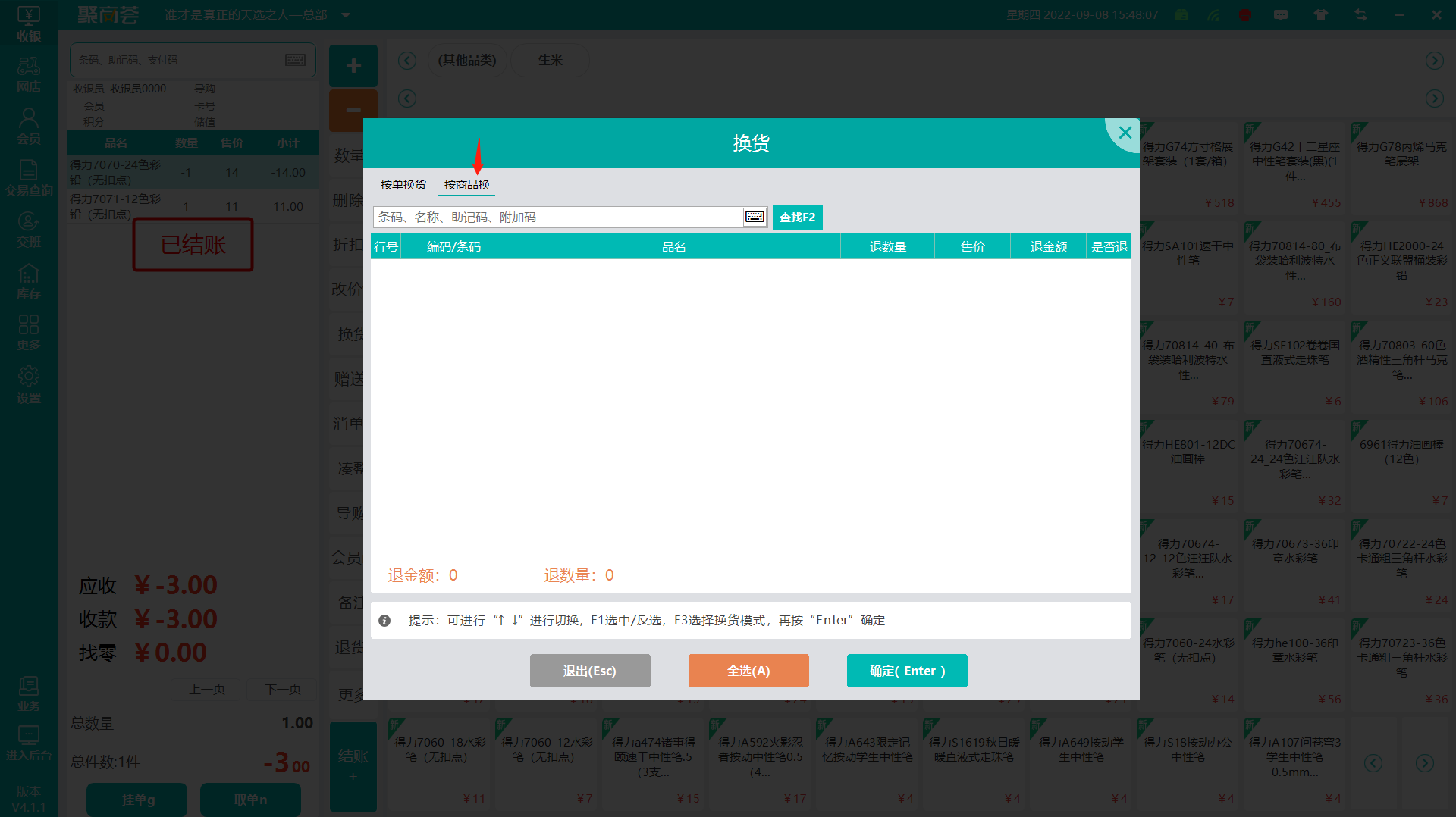Select product 6961得力油画棒(12色)
Screen dimensions: 1456x817
pos(1401,465)
